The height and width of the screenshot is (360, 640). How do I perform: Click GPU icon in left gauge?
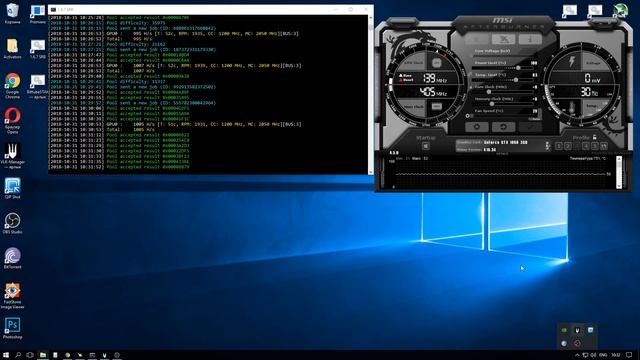[x=436, y=62]
